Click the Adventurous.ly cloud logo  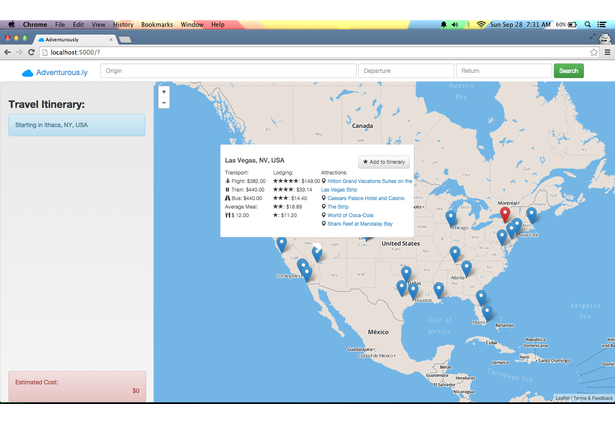point(27,73)
